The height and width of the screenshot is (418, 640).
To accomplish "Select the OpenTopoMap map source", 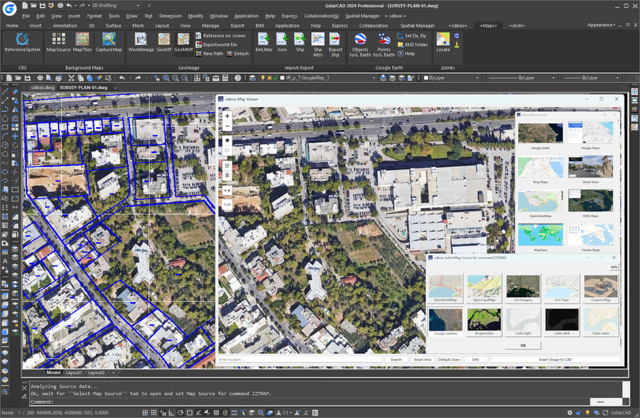I will (484, 288).
